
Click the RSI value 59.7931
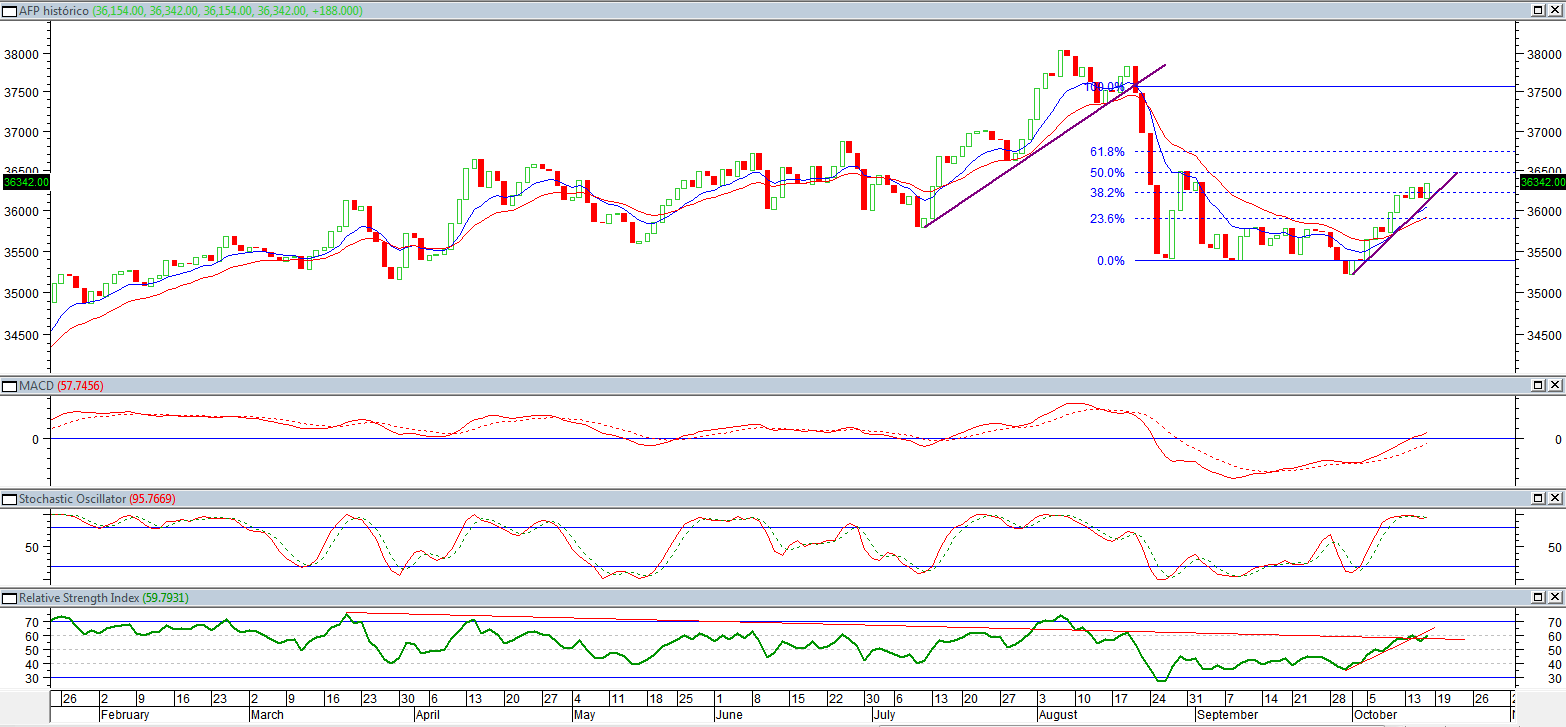[x=165, y=598]
